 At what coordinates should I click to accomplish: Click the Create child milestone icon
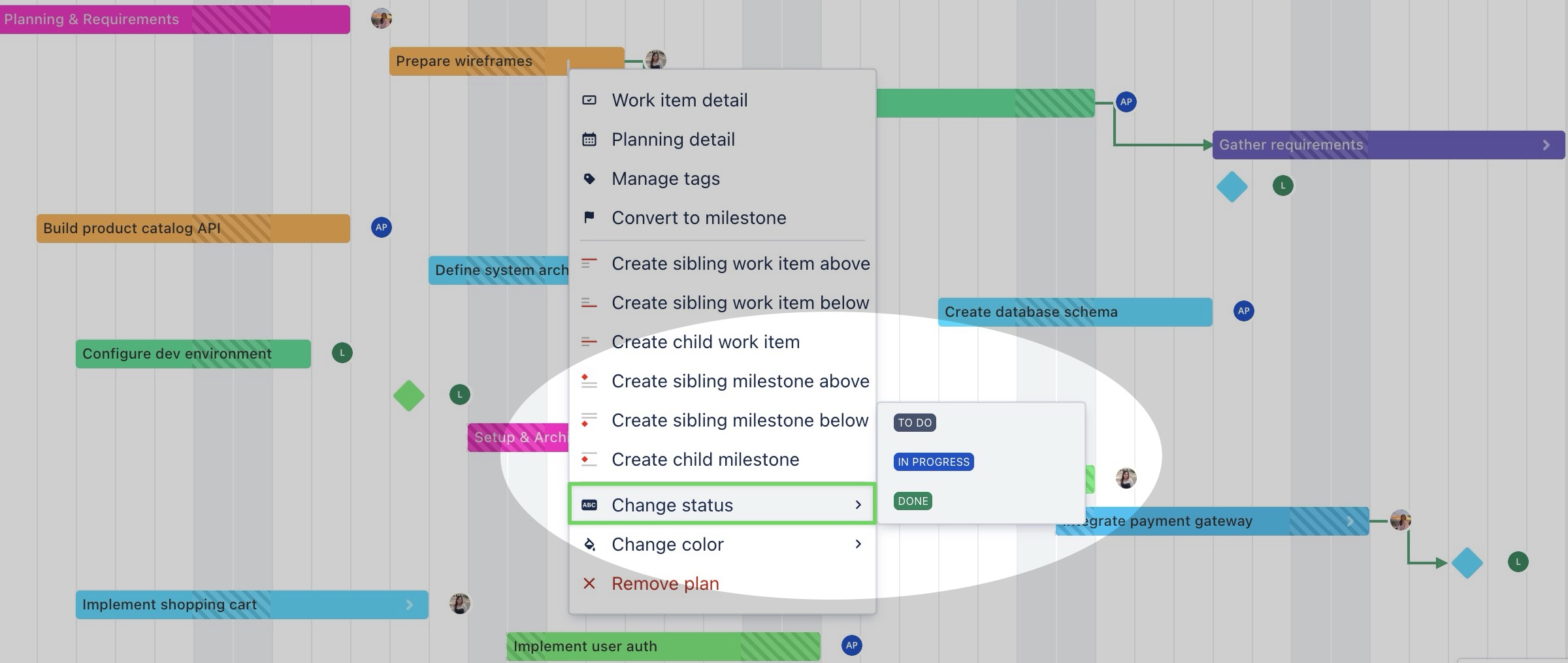[589, 459]
